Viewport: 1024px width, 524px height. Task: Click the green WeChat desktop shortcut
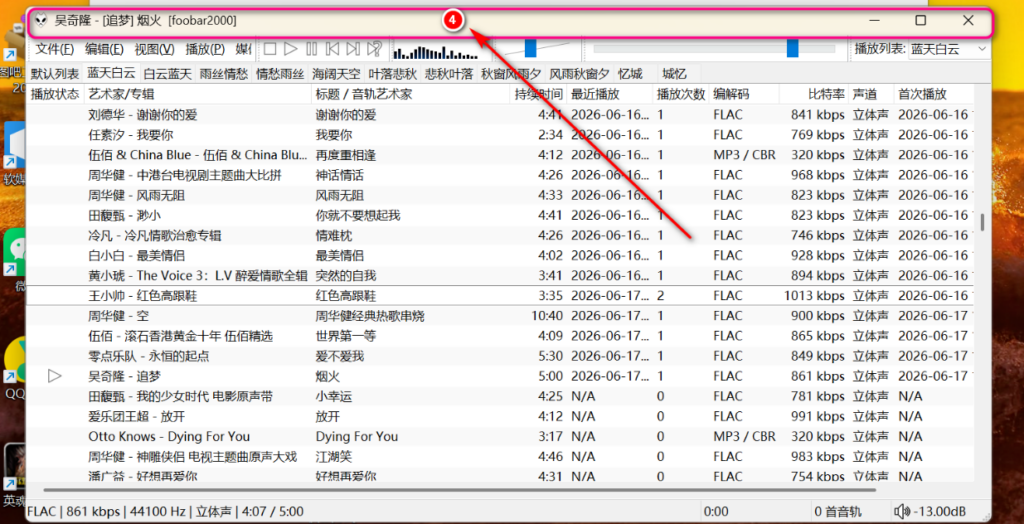[15, 252]
